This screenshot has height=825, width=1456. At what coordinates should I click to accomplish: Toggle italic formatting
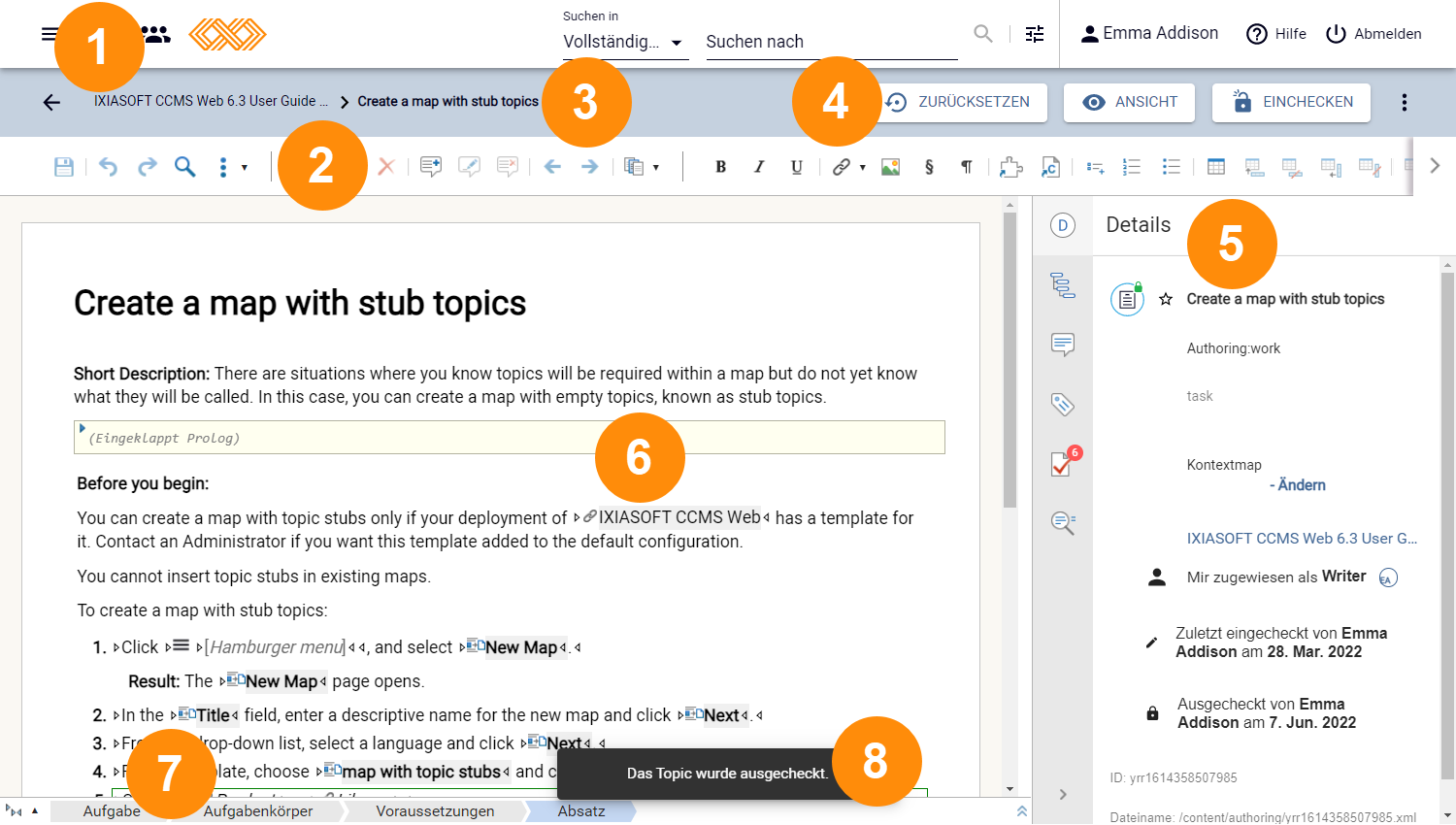[759, 167]
